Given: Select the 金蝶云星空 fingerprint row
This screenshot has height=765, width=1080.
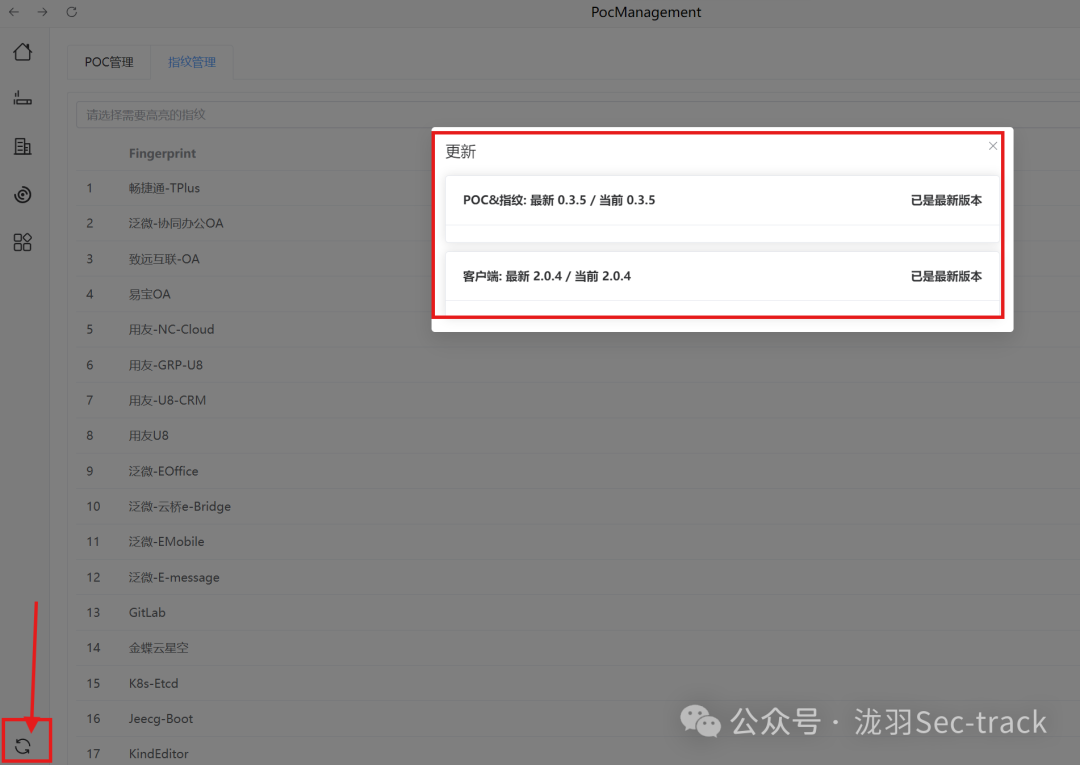Looking at the screenshot, I should coord(577,647).
